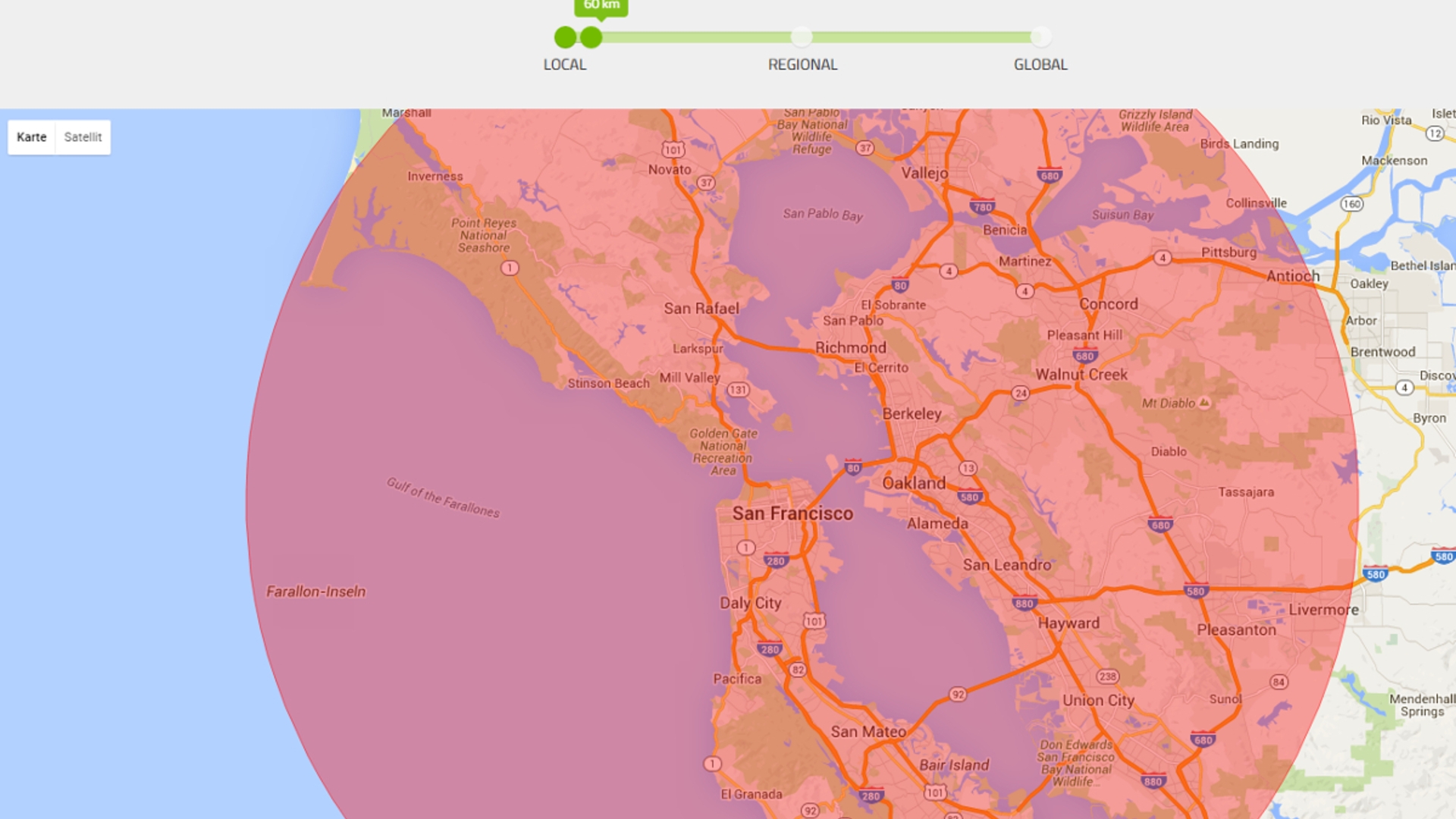The image size is (1456, 819).
Task: Click the 60 km slider handle
Action: point(591,37)
